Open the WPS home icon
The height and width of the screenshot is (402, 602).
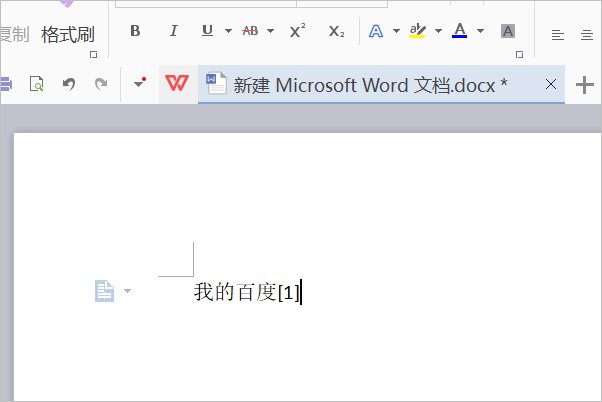176,84
